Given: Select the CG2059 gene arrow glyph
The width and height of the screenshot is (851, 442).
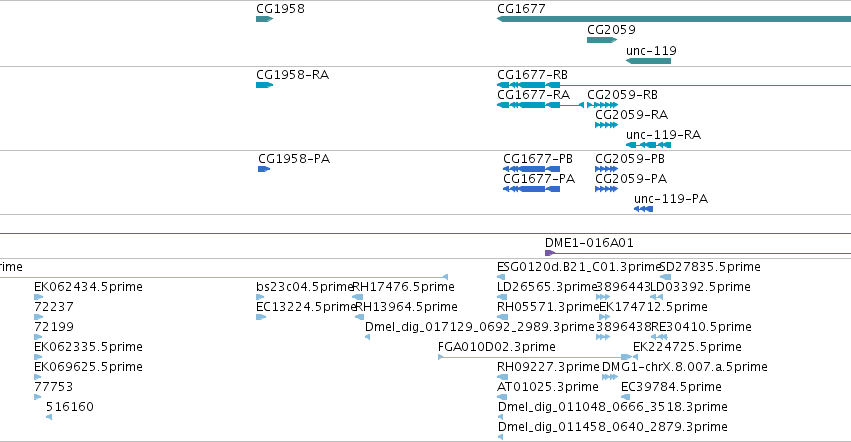Looking at the screenshot, I should 602,40.
